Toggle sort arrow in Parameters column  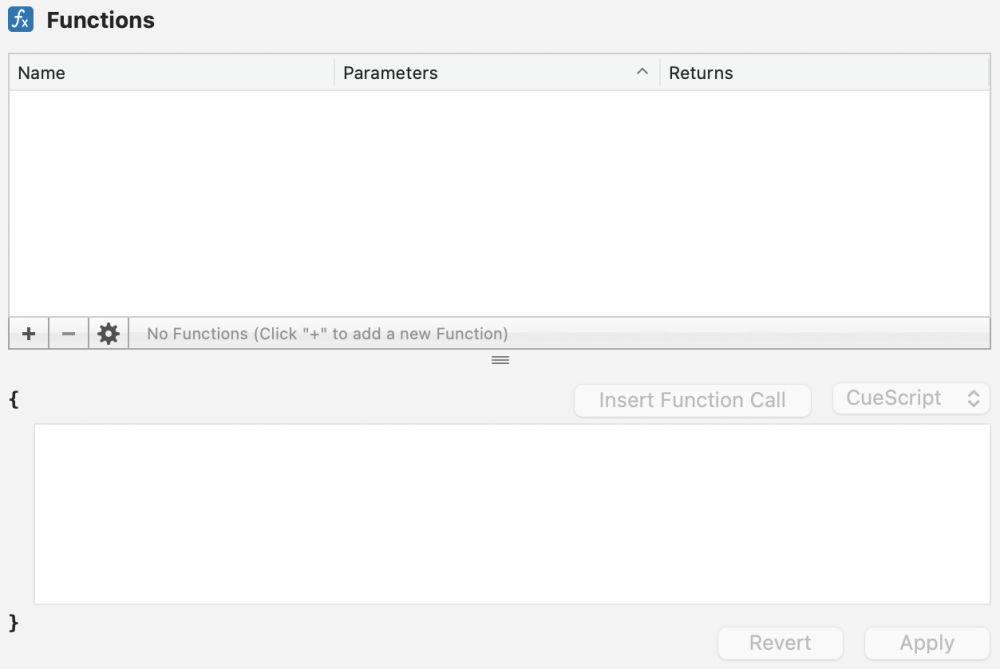tap(643, 72)
